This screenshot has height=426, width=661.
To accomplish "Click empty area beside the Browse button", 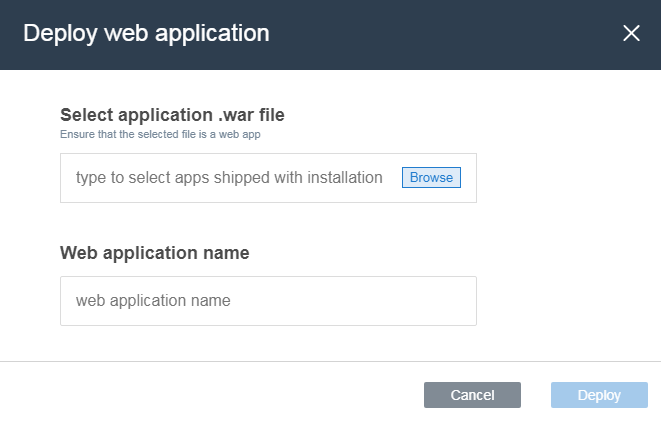I will click(x=469, y=177).
